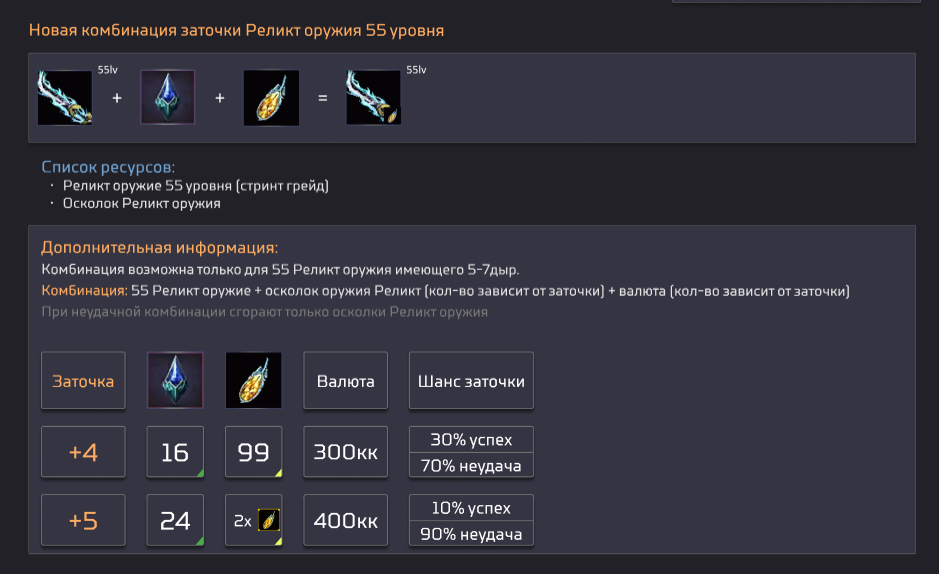Screen dimensions: 939x574
Task: Select the +4 enhancement cell
Action: 83,452
